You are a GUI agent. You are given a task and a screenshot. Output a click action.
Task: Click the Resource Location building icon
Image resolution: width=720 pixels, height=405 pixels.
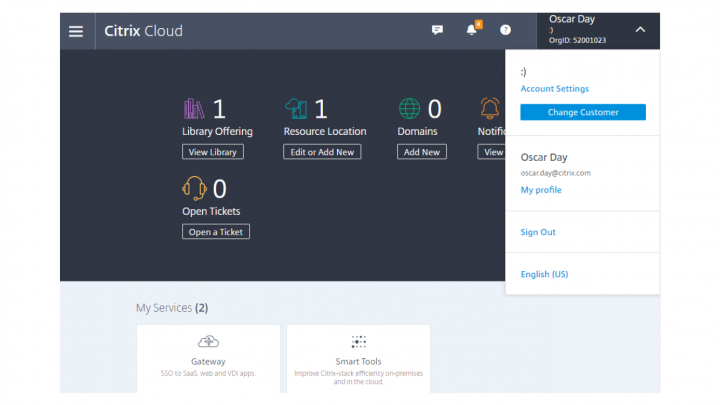click(x=296, y=109)
